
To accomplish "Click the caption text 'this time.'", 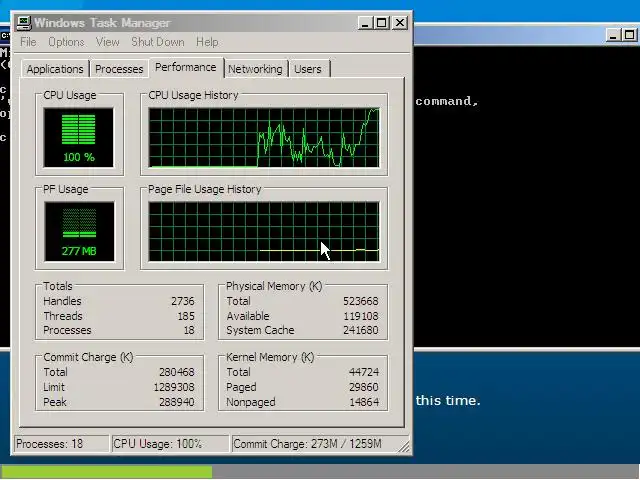I will (x=448, y=400).
